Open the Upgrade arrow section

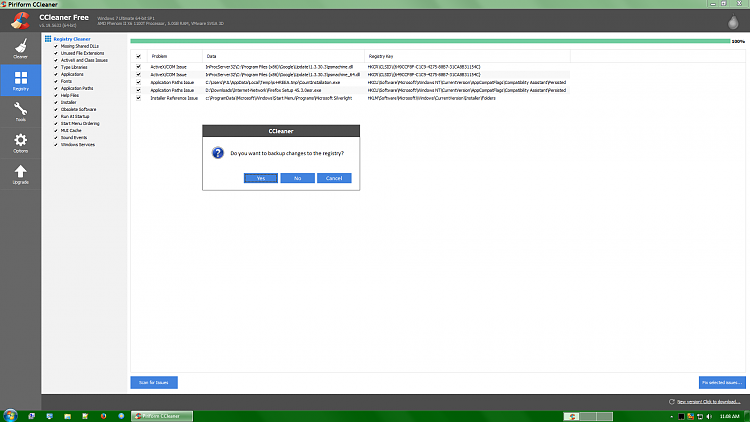click(x=21, y=174)
